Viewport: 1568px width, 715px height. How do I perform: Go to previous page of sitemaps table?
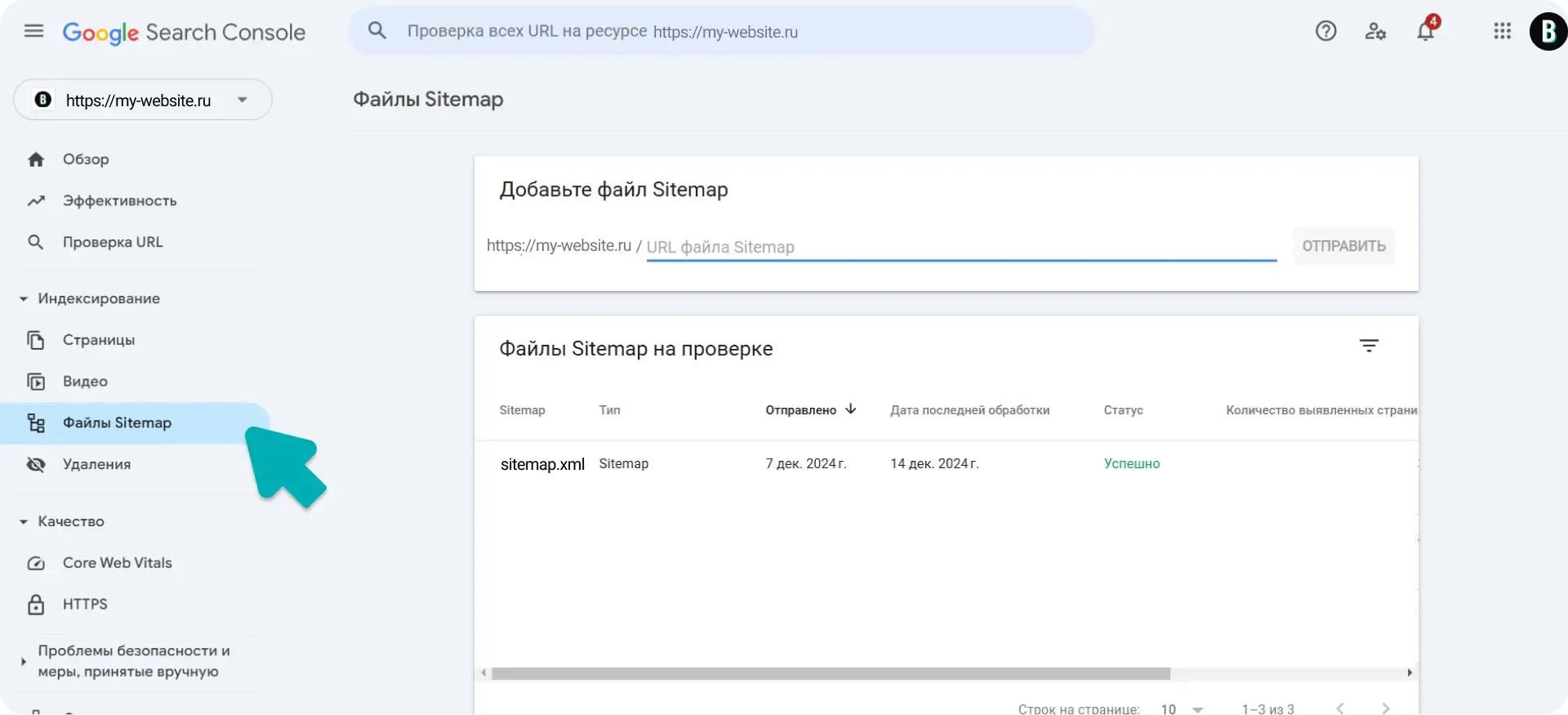1339,708
